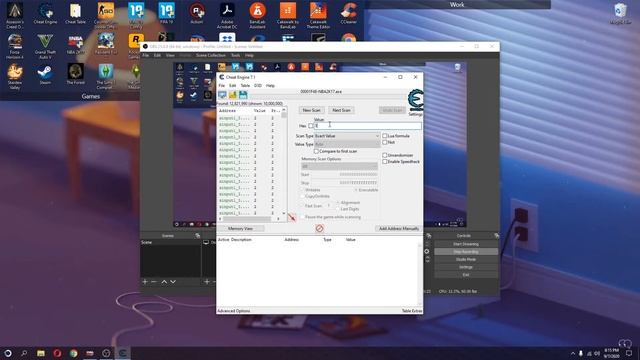Open Memory View

(240, 229)
